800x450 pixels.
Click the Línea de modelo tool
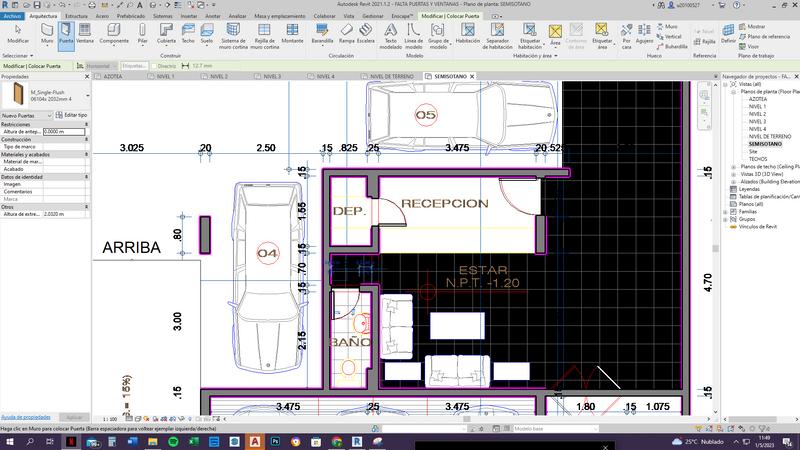[413, 36]
